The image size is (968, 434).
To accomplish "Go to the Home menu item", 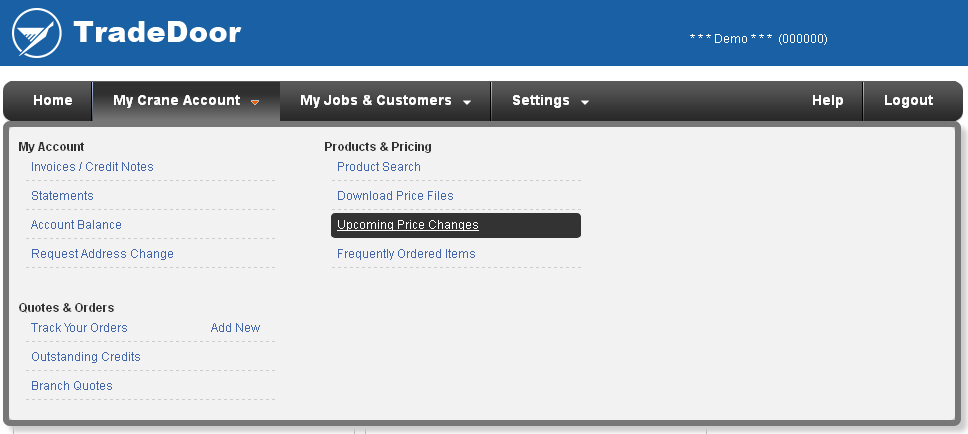I will pos(52,101).
